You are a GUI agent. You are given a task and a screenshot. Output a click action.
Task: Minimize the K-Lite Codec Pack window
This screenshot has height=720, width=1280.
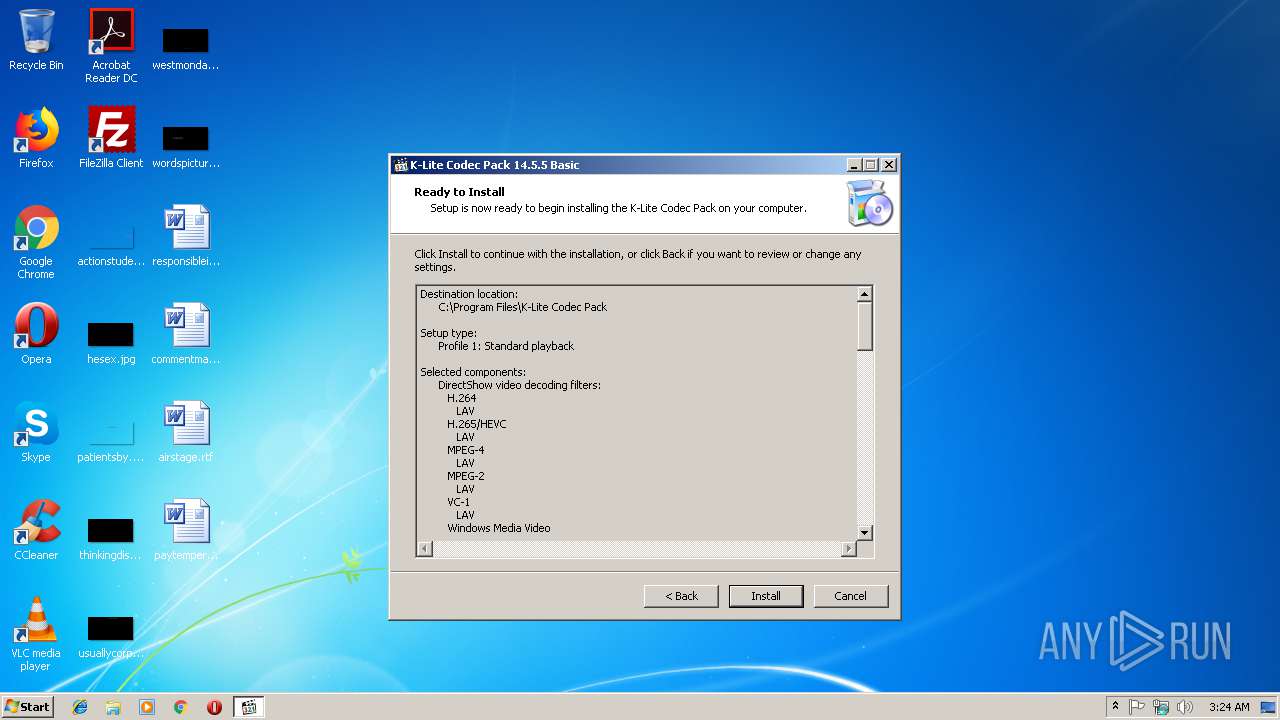854,165
